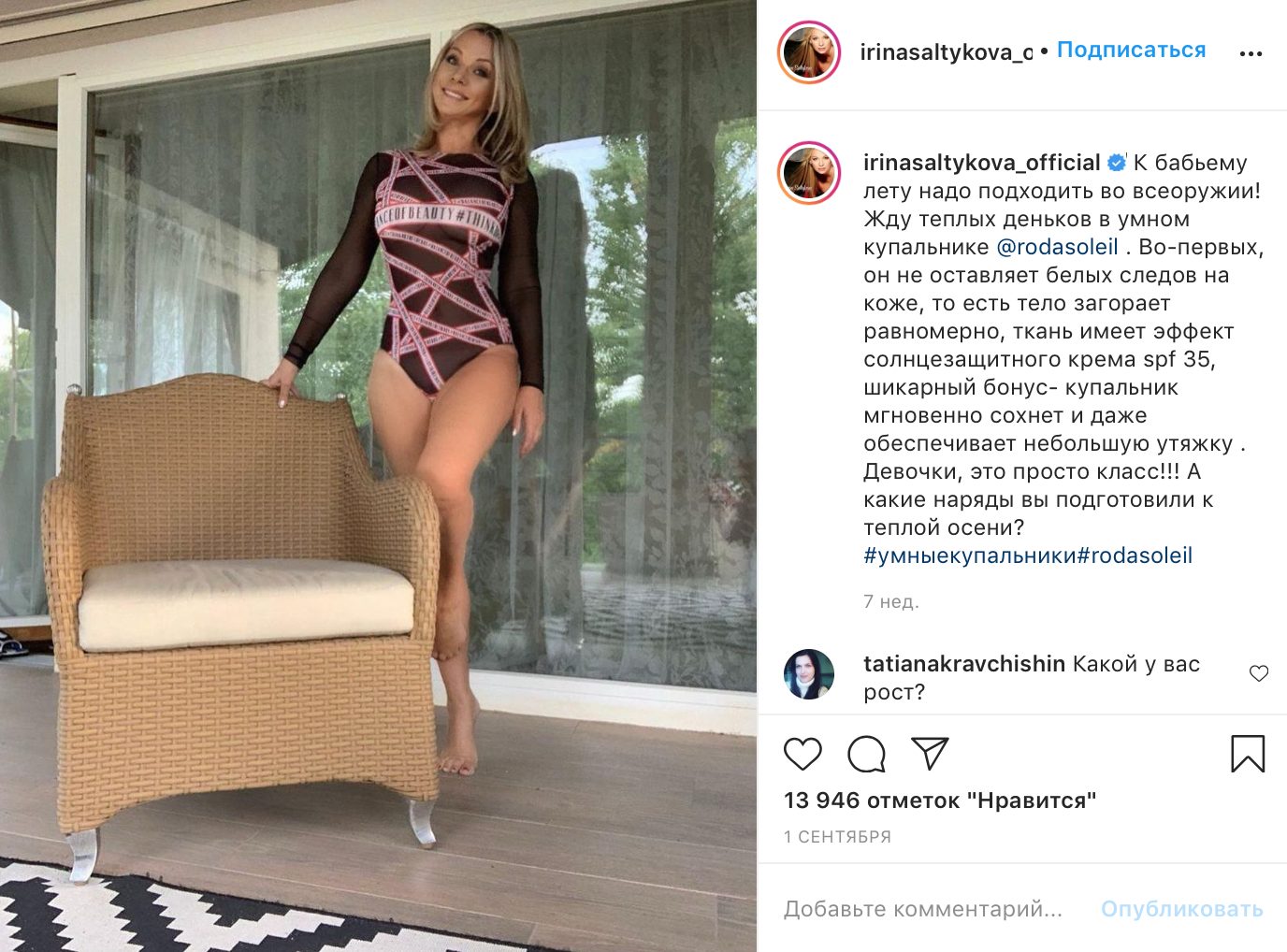
Task: Open hashtag #умныекупальники
Action: point(970,555)
